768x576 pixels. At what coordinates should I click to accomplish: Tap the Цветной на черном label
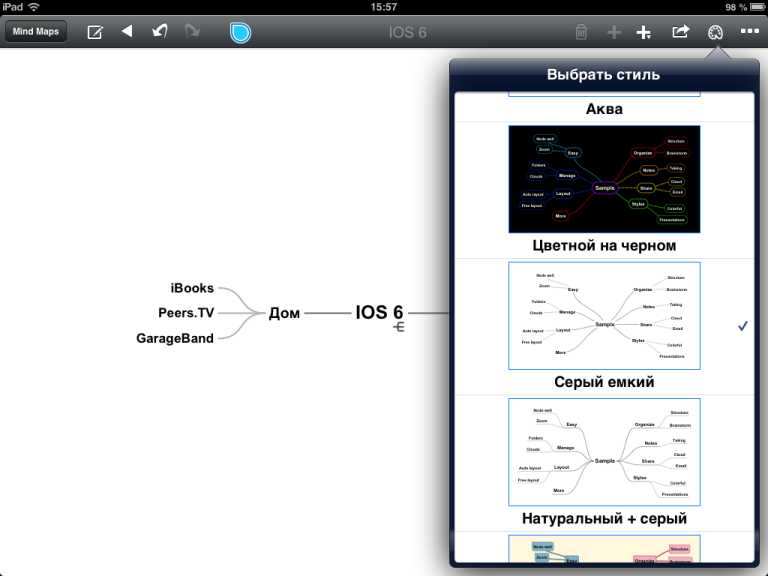point(604,245)
